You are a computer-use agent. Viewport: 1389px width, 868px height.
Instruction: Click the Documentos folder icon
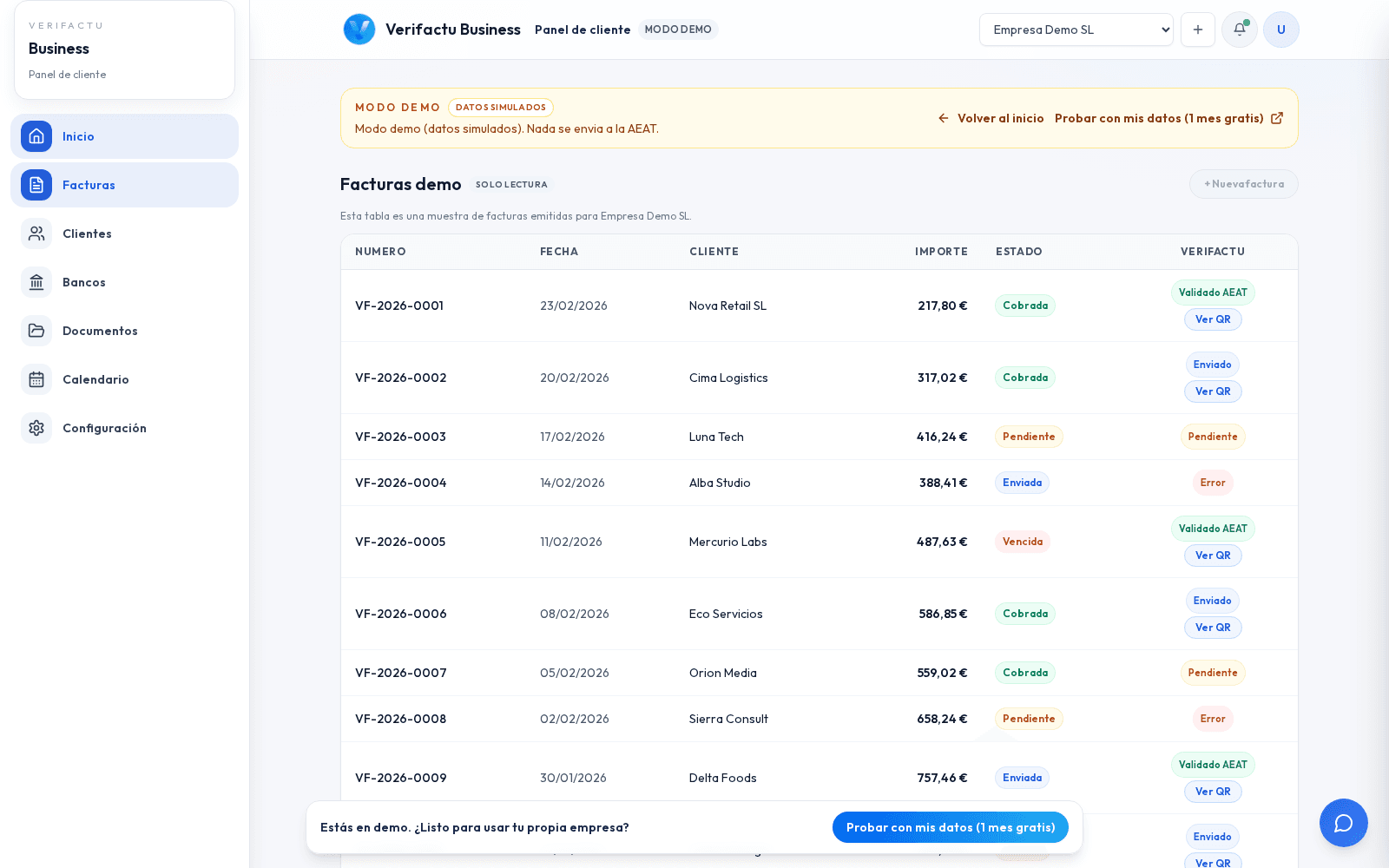point(36,331)
